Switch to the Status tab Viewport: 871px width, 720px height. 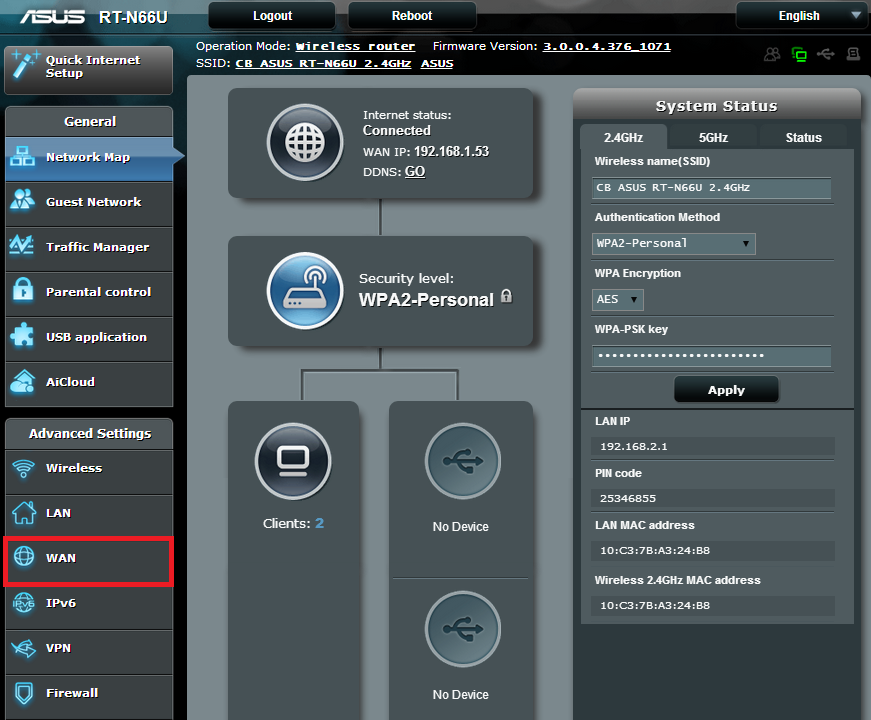(x=803, y=137)
